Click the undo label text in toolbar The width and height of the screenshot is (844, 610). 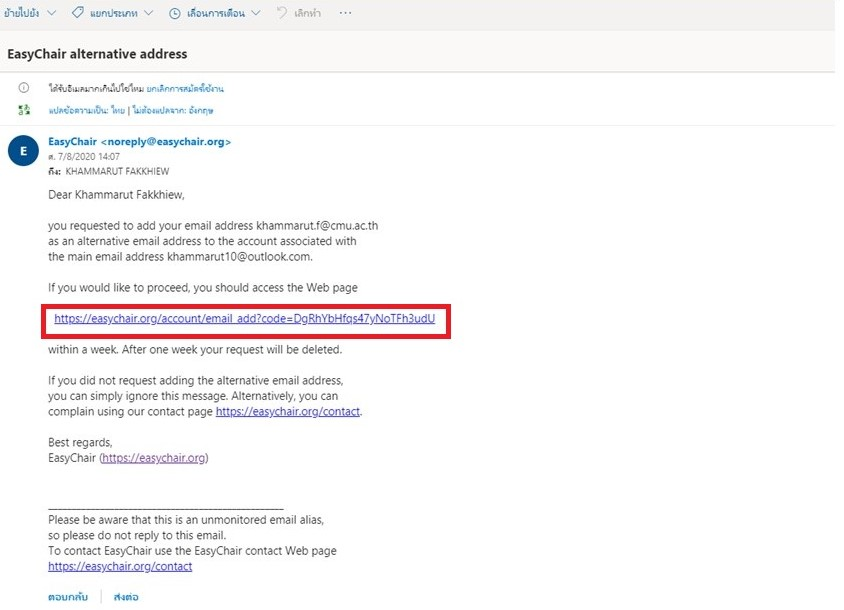(307, 13)
